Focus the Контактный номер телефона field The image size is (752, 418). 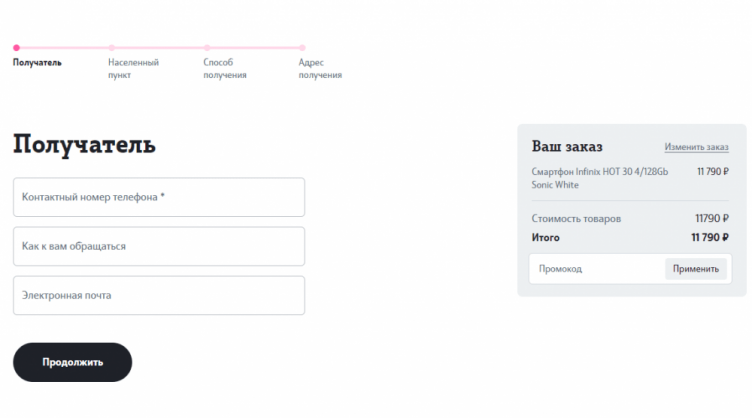[159, 197]
